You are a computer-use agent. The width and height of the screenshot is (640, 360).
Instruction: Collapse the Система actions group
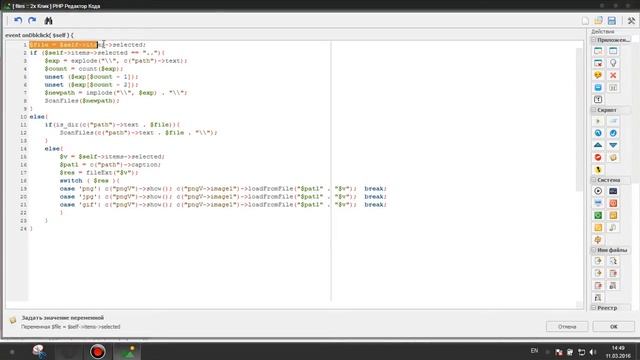594,180
